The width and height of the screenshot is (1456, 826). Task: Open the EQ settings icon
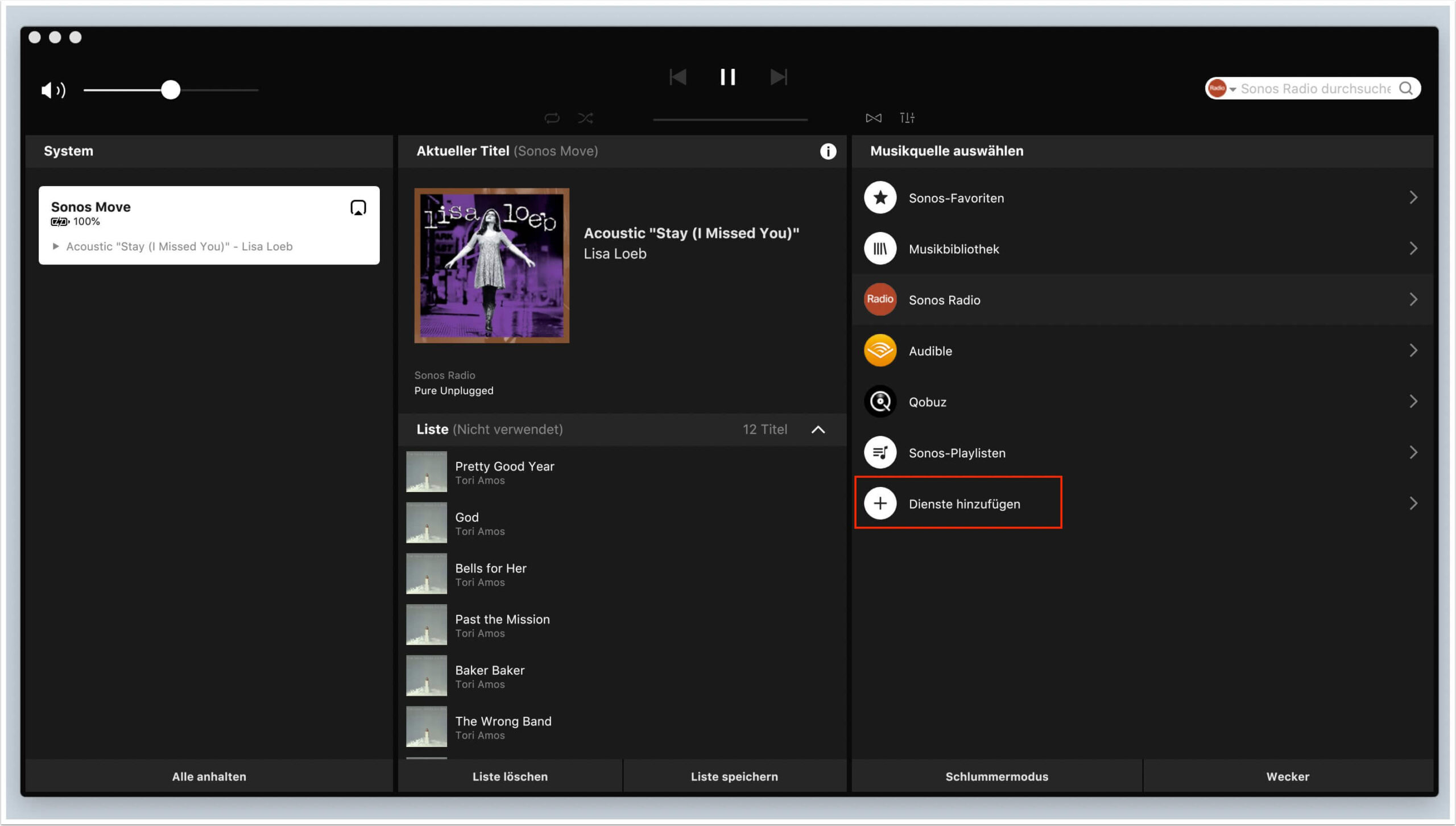point(907,118)
